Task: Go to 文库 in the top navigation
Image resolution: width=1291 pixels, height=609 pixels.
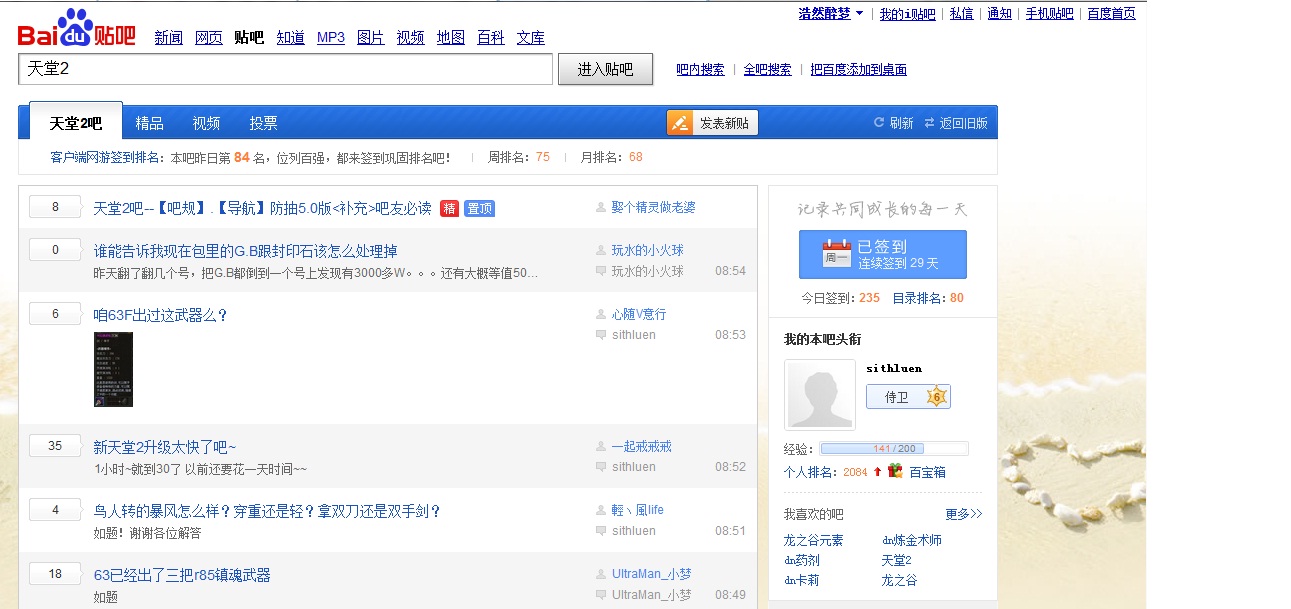Action: point(530,37)
